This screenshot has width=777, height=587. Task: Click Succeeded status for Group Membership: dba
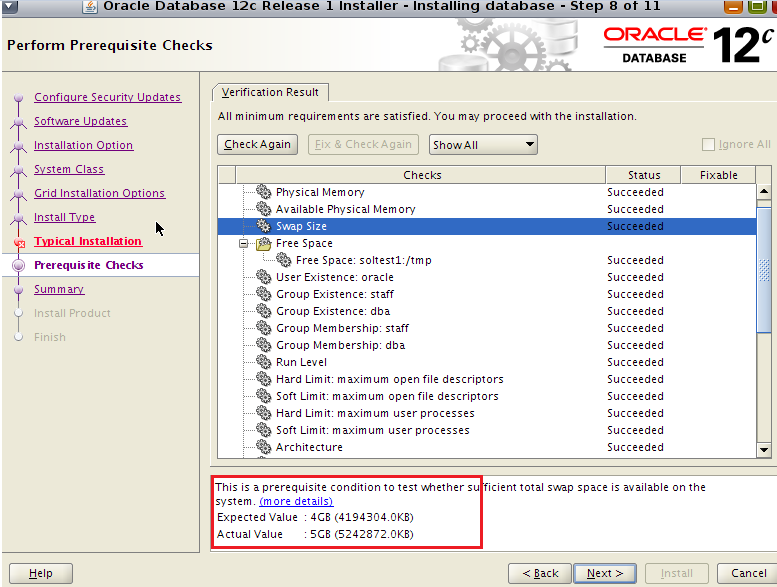click(x=635, y=345)
